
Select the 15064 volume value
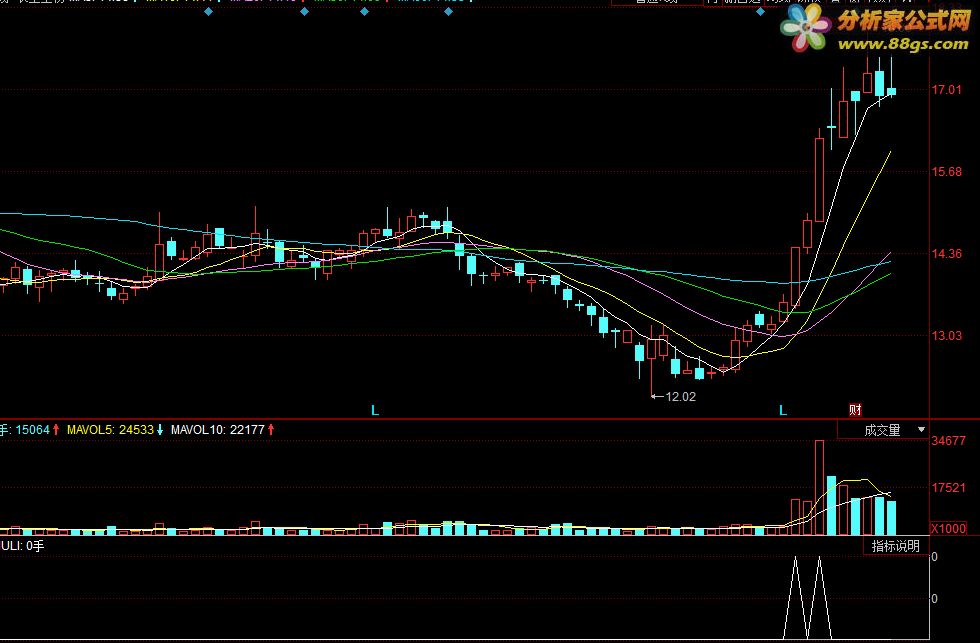tap(32, 430)
